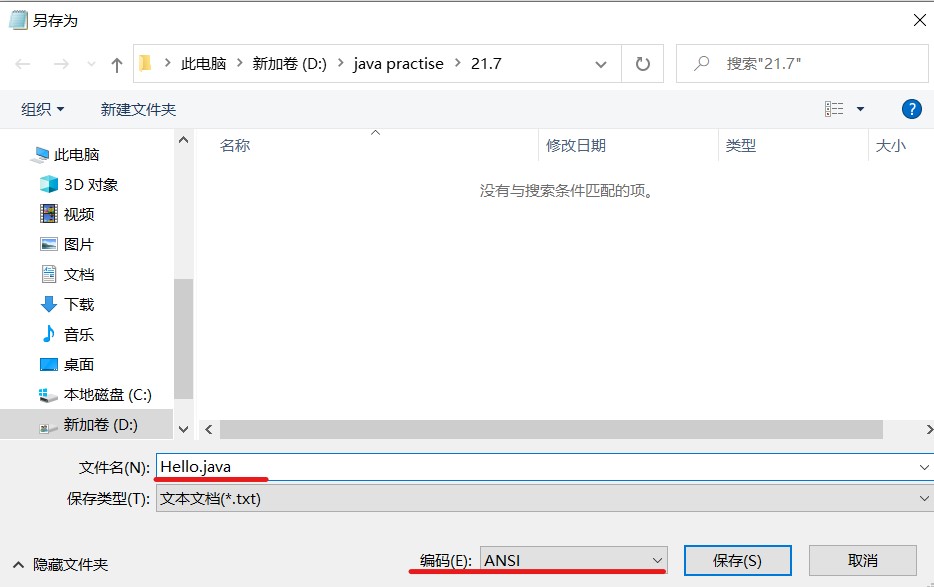
Task: Open recent locations dropdown arrow
Action: [x=91, y=64]
